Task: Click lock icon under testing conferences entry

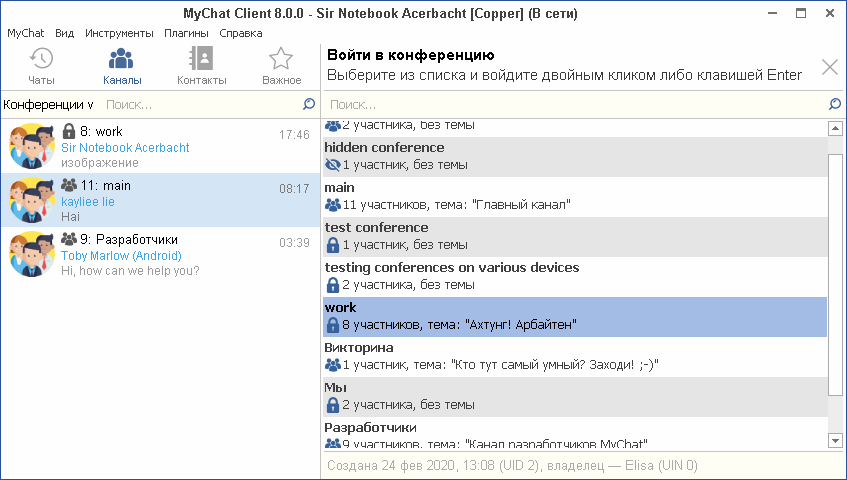Action: 333,285
